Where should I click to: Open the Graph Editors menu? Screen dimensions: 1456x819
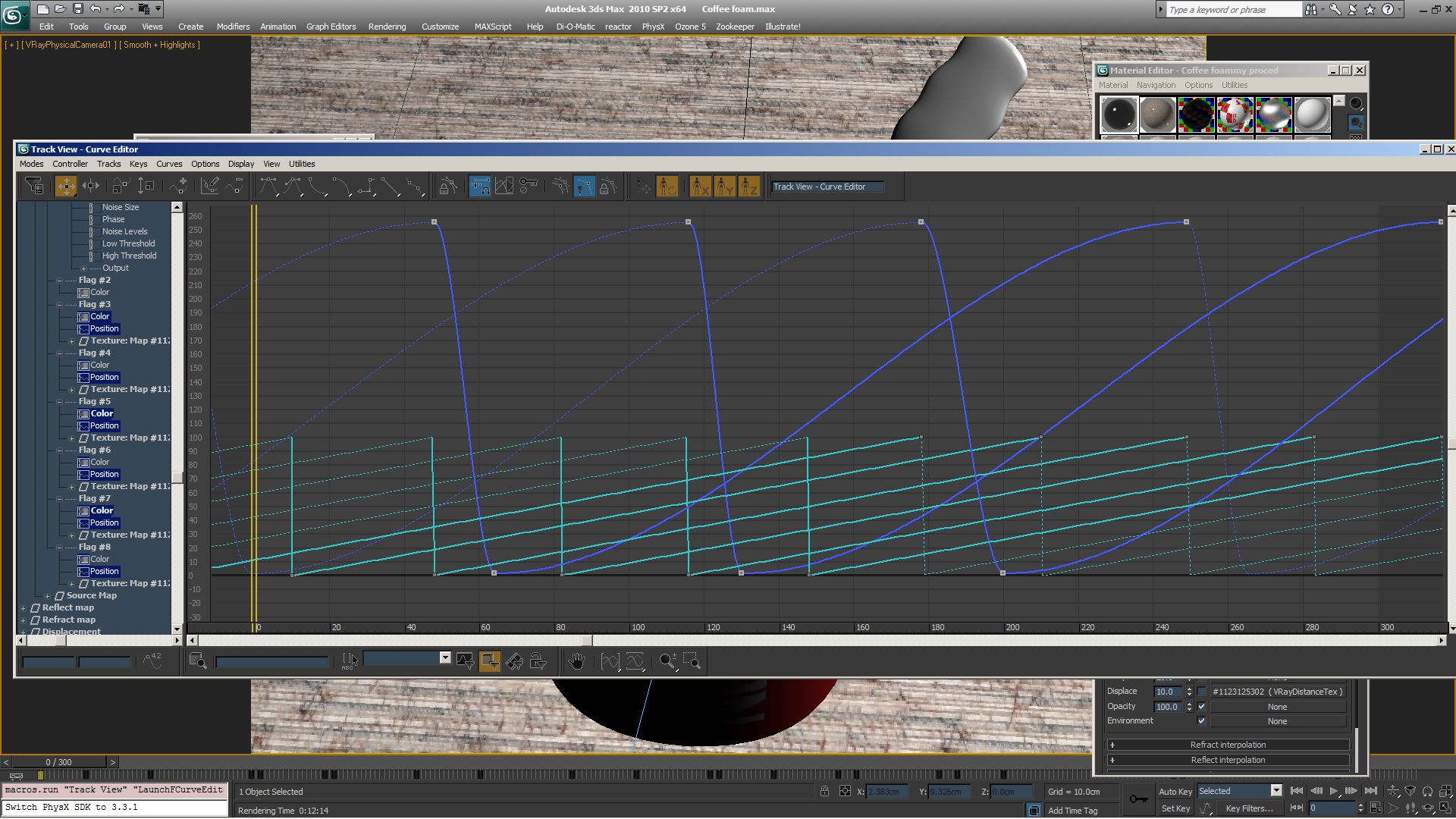(331, 27)
